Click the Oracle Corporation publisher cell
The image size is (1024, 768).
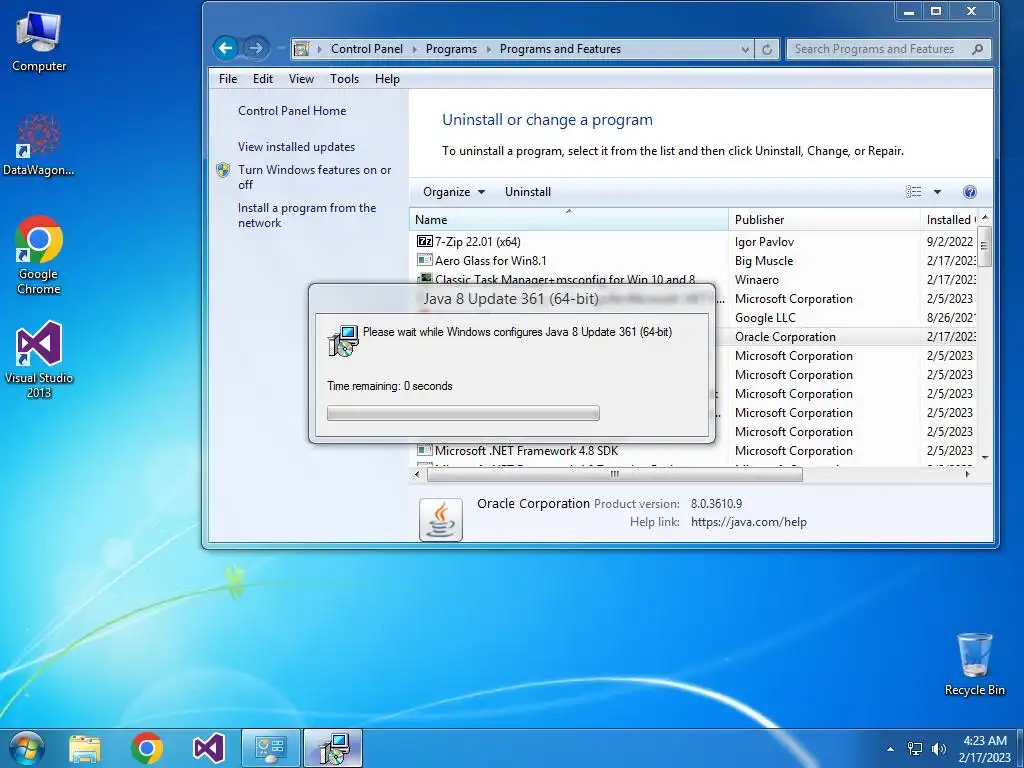click(785, 337)
